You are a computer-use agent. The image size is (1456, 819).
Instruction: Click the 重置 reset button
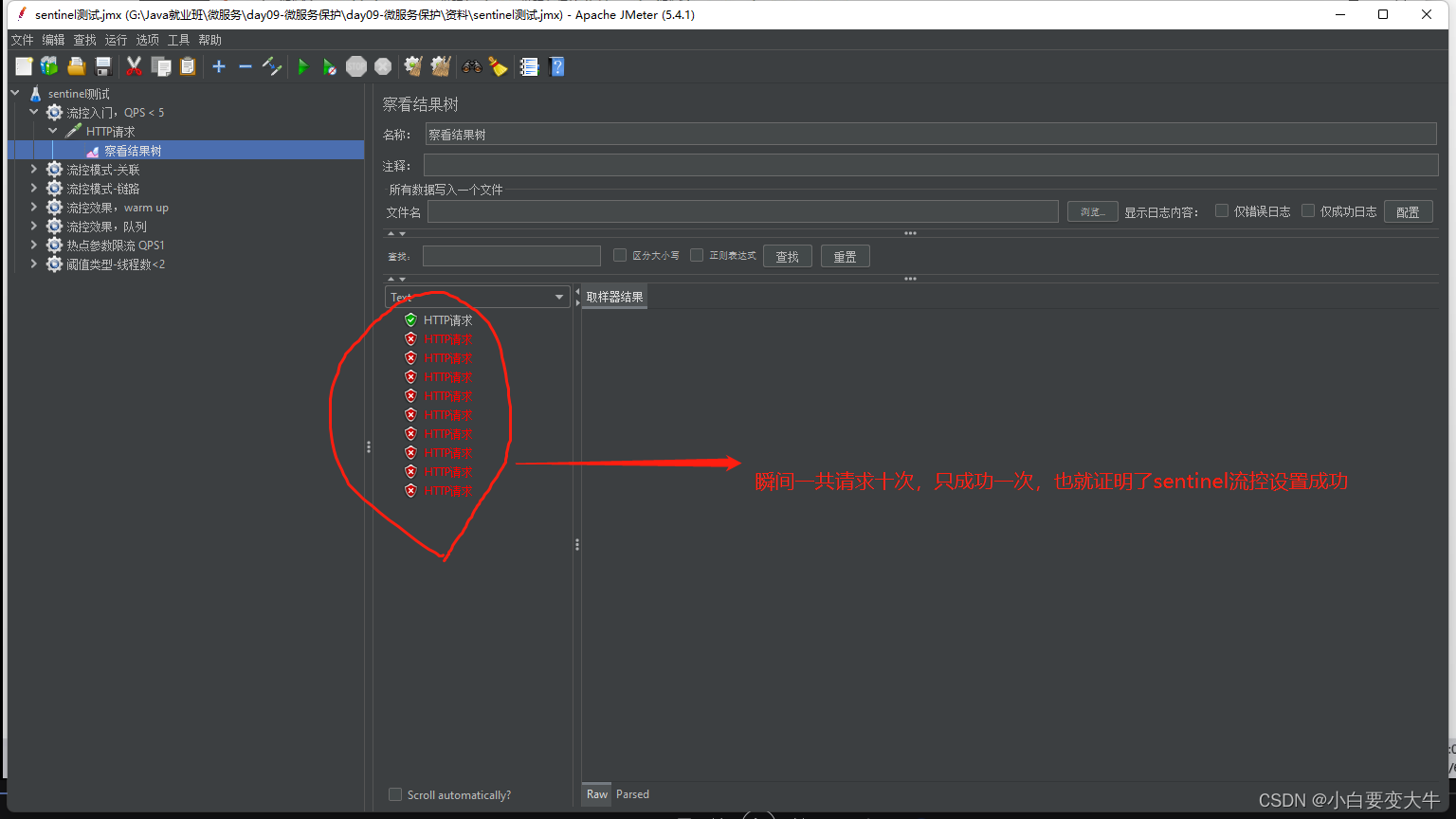pos(845,256)
